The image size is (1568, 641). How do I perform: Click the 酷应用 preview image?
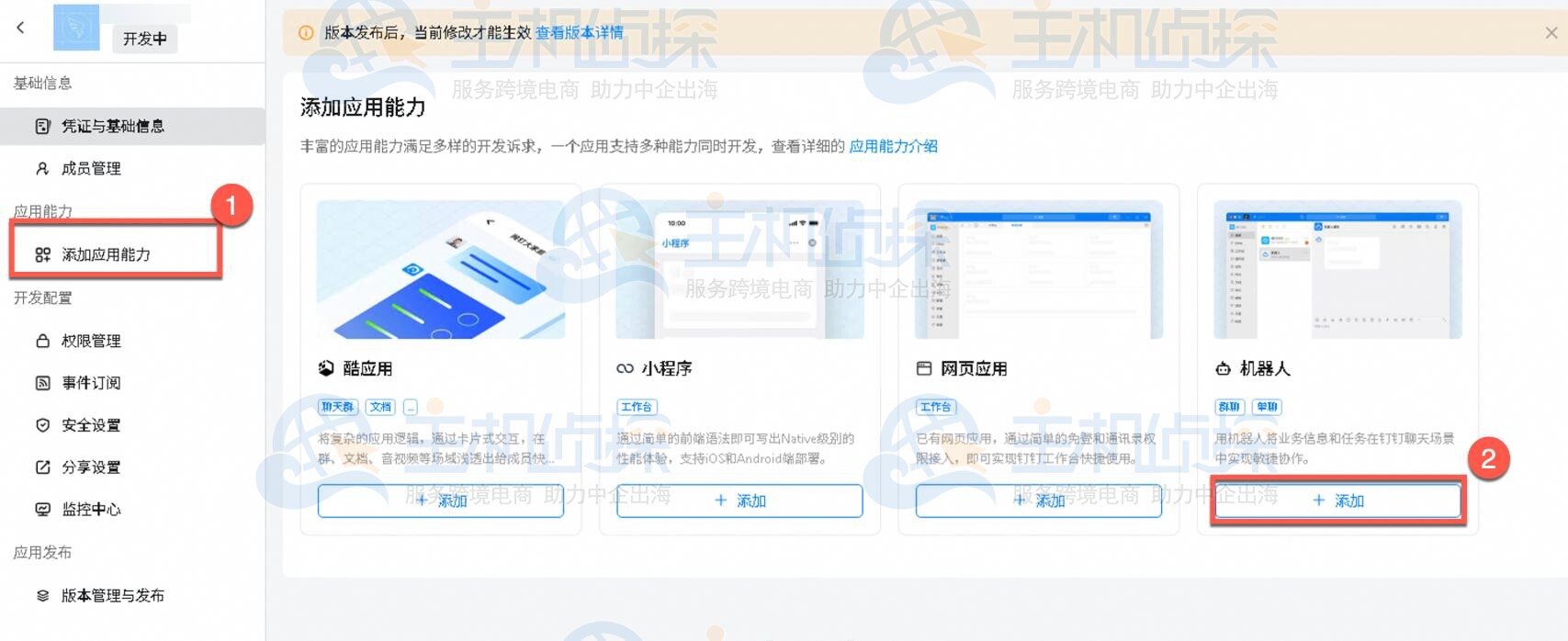click(x=441, y=270)
